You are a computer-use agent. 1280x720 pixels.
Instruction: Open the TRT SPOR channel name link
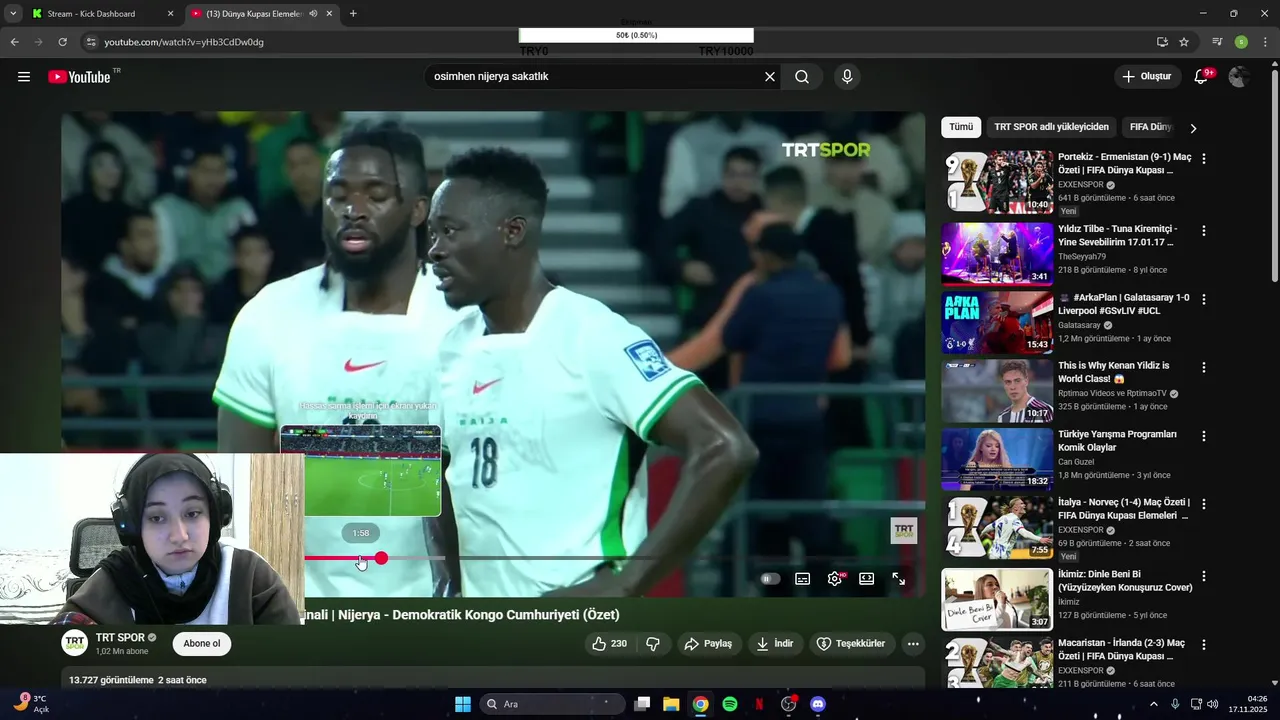[120, 638]
